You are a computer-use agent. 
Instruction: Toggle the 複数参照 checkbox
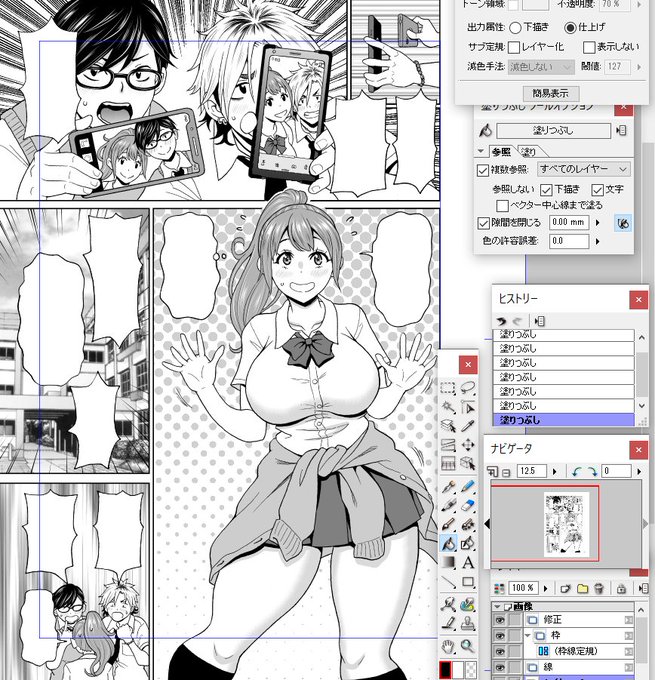483,170
